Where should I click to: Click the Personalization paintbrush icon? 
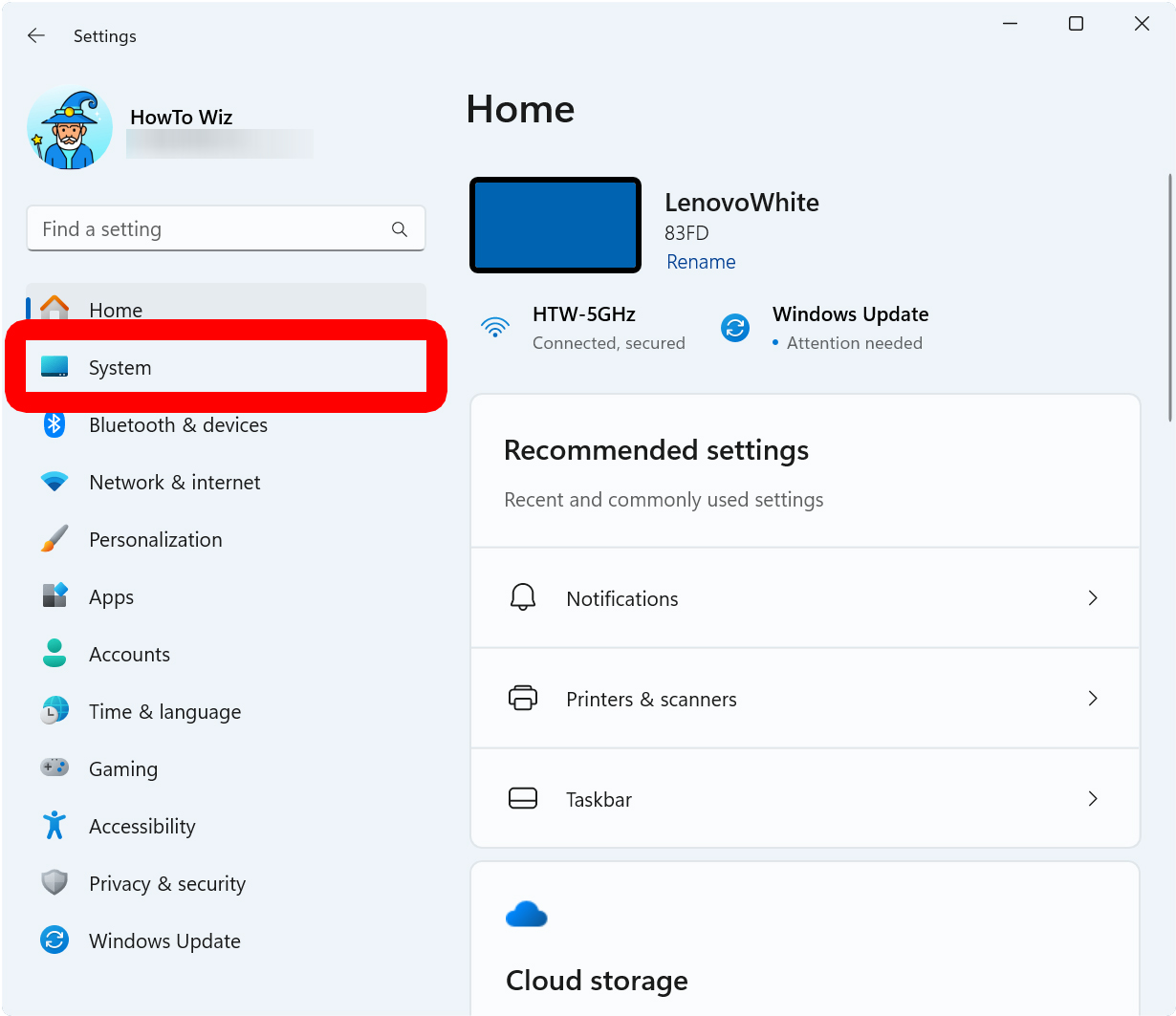(54, 539)
